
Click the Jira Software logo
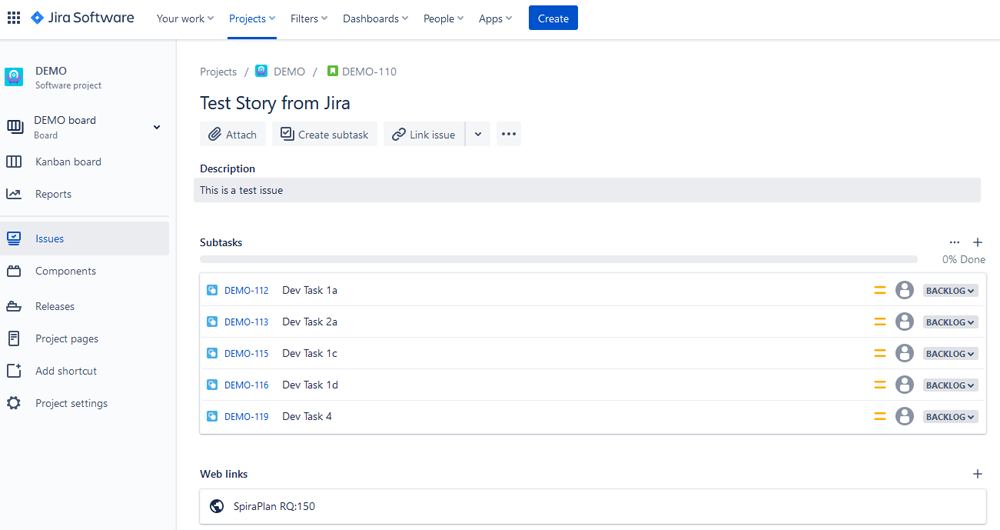click(x=82, y=18)
